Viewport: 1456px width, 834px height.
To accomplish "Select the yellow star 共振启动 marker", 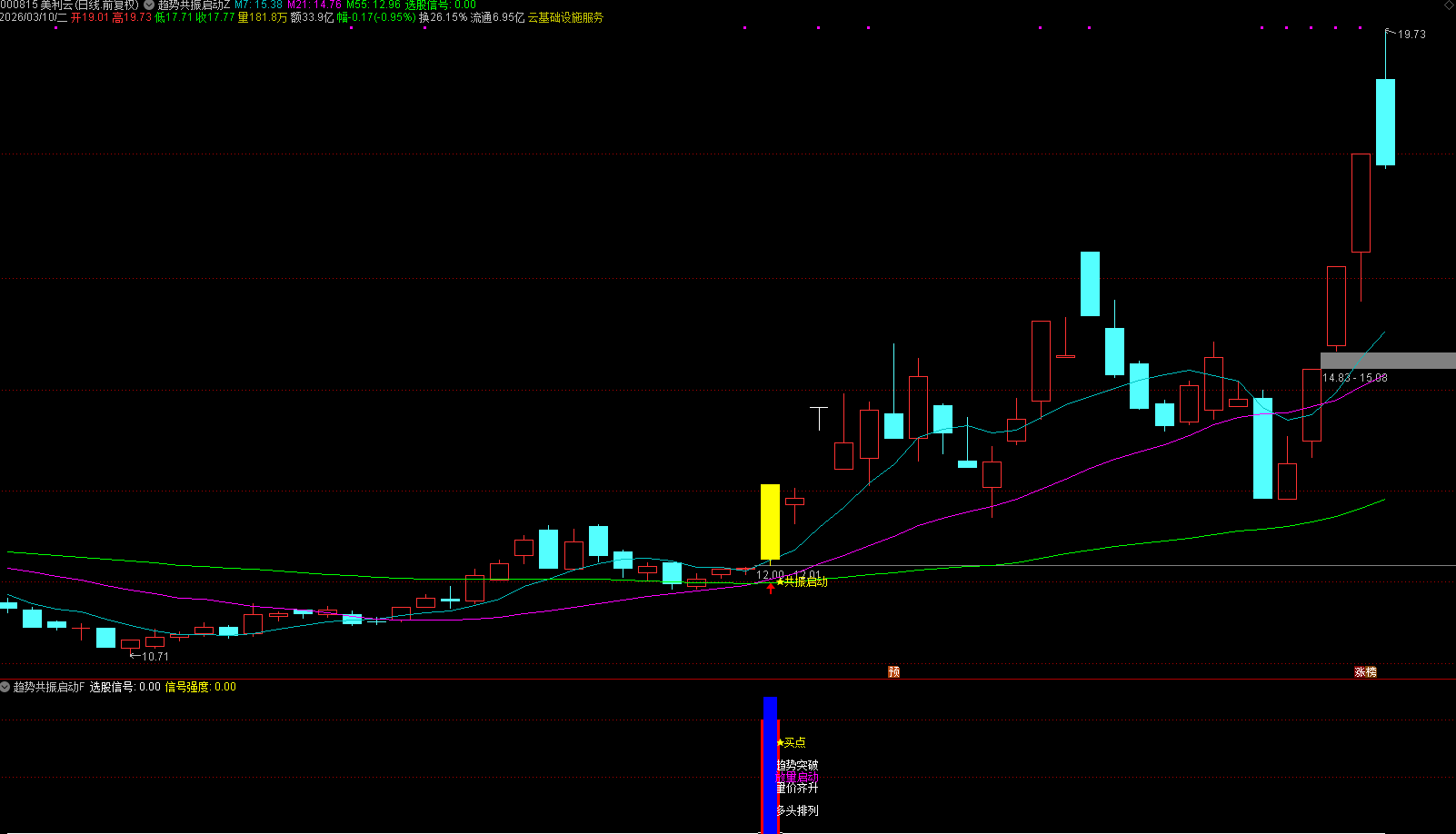I will (x=802, y=581).
